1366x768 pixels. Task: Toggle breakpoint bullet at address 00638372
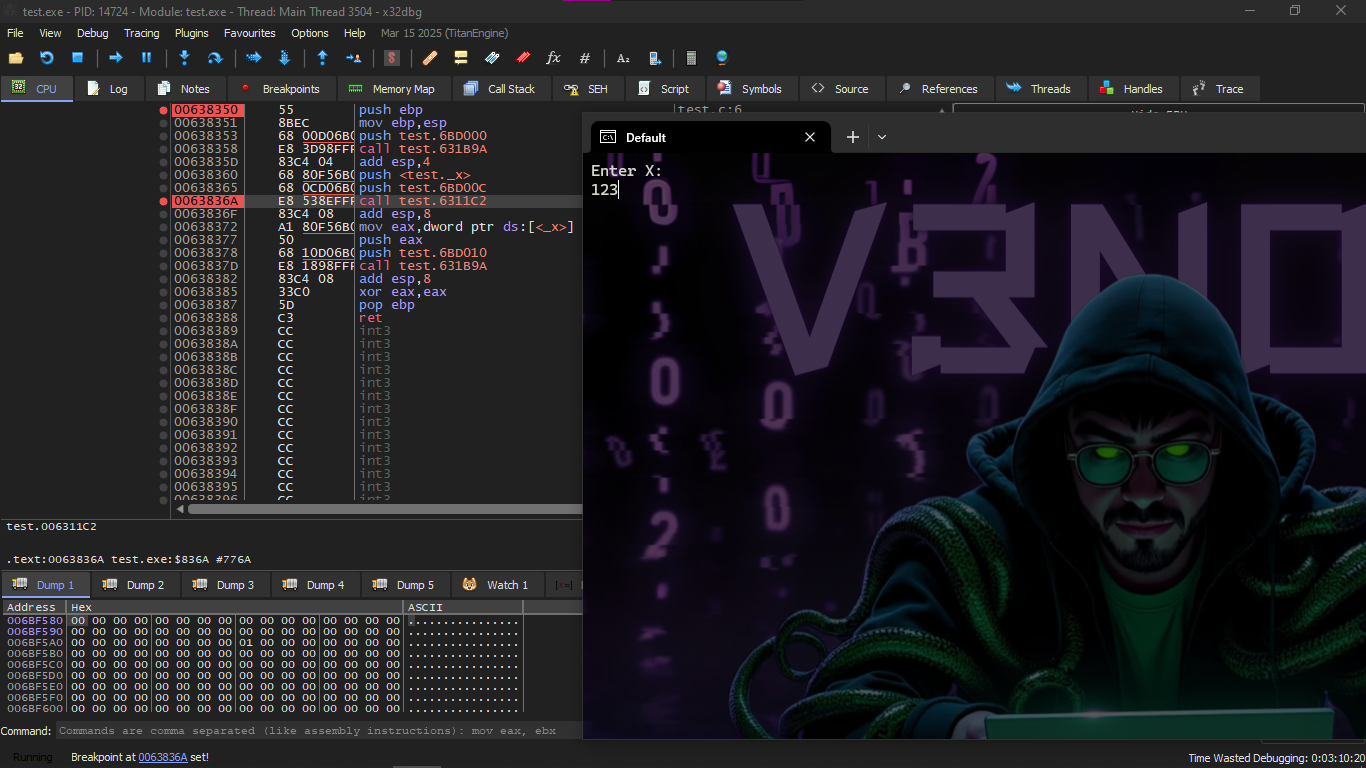click(x=164, y=227)
